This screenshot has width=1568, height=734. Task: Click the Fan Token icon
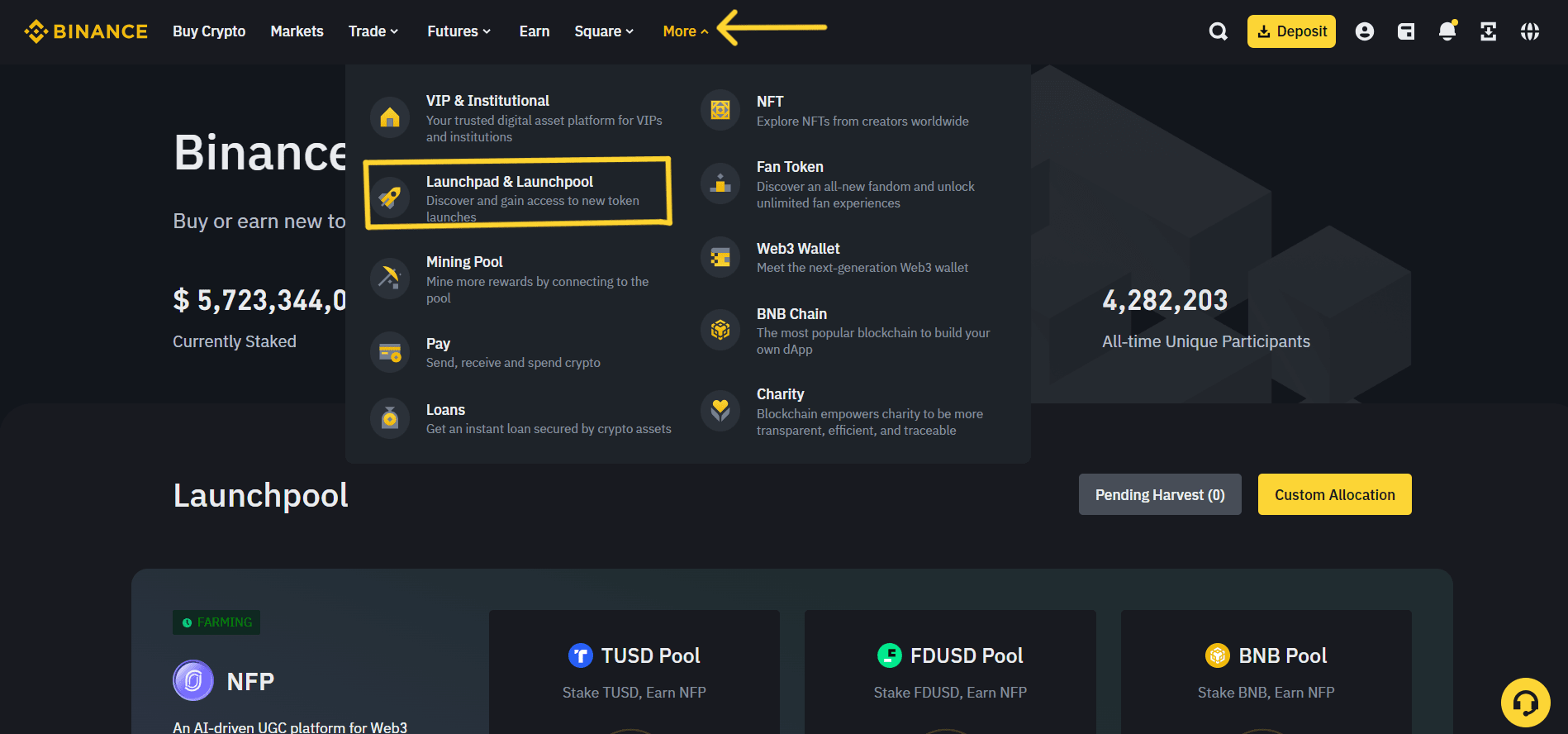(720, 183)
